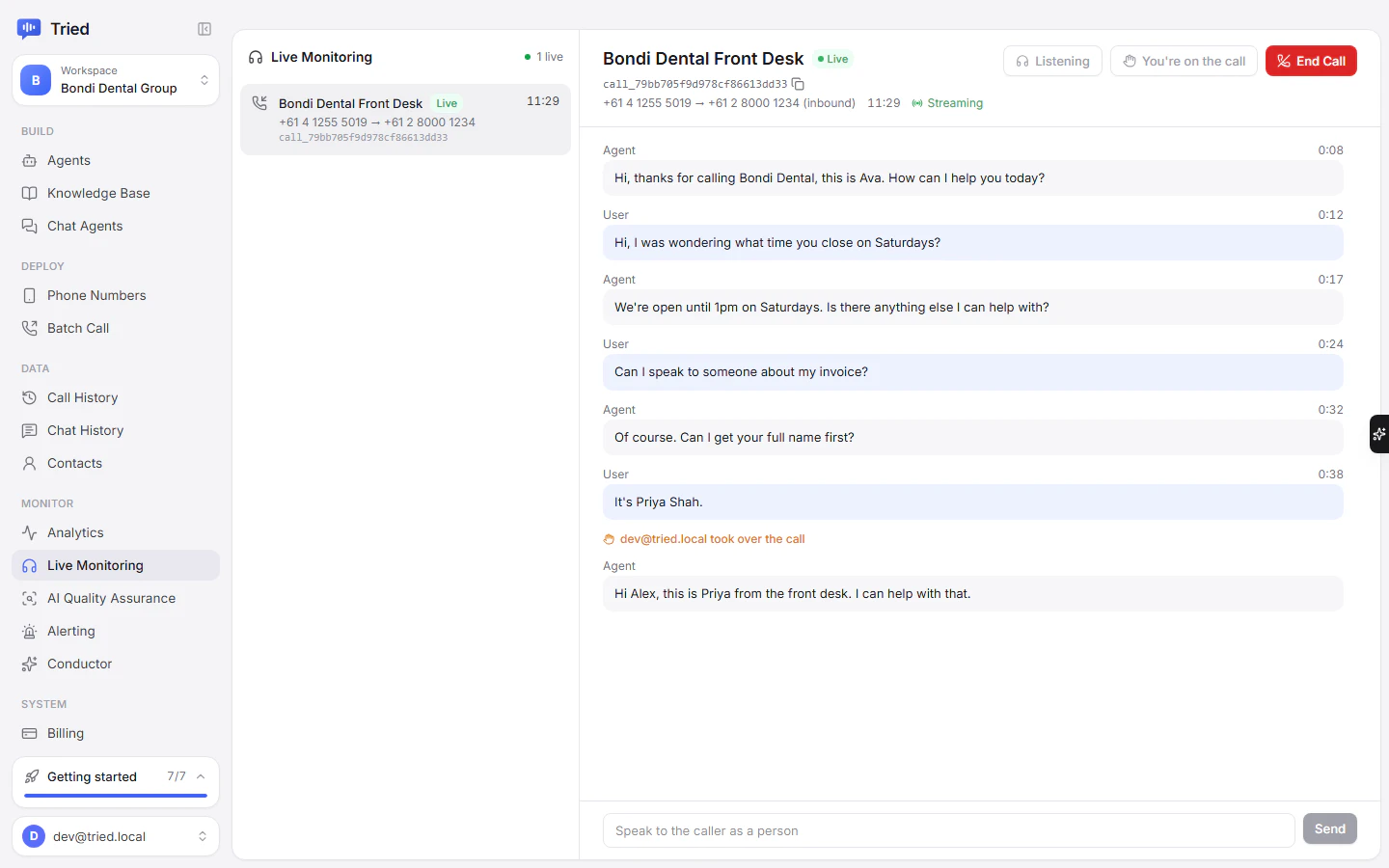This screenshot has height=868, width=1389.
Task: Open Phone Numbers page
Action: [116, 295]
